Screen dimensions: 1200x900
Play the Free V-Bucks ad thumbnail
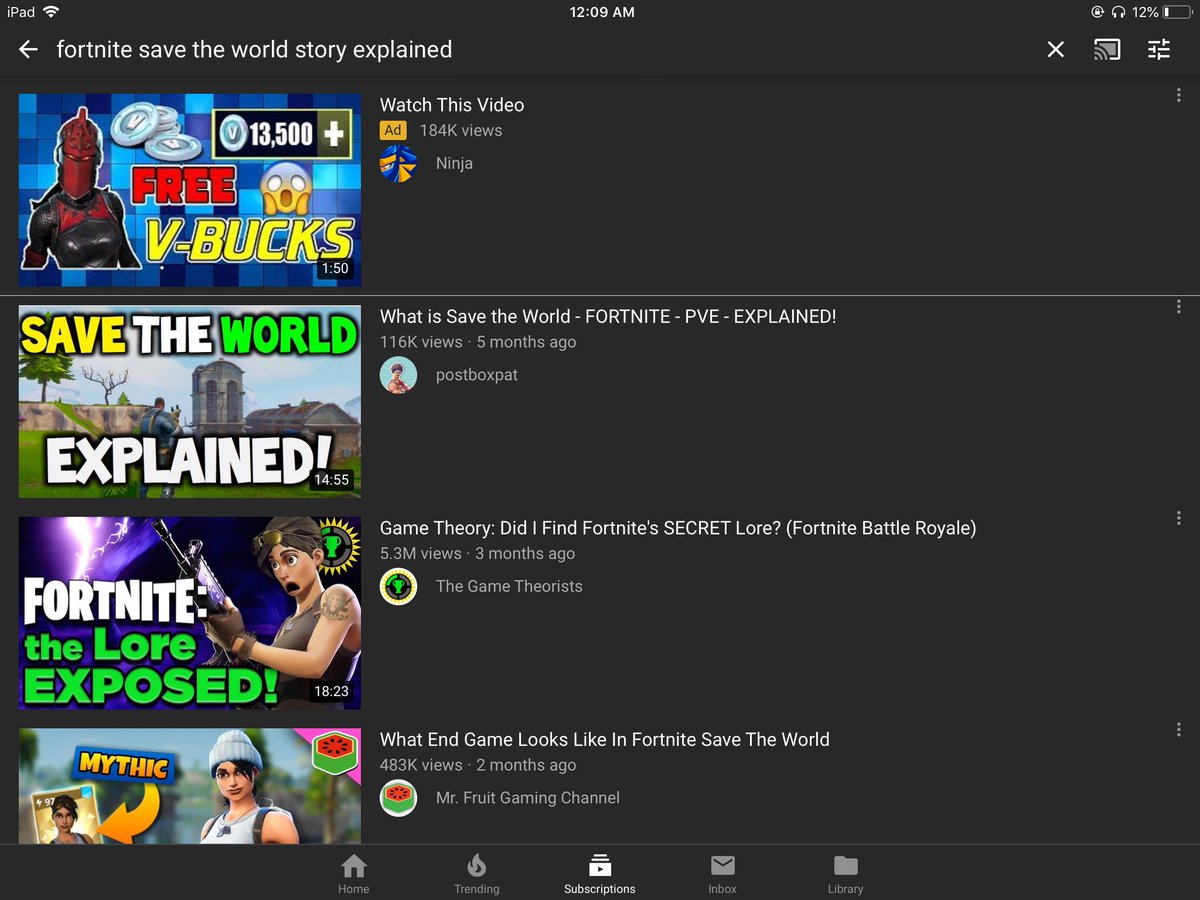(190, 190)
